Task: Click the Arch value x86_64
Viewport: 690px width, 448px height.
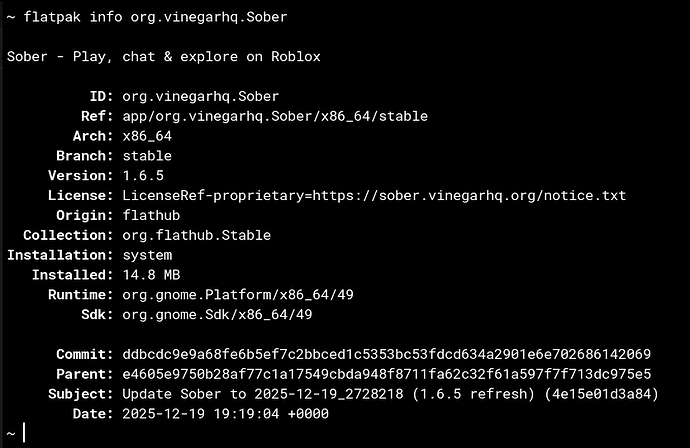Action: tap(147, 136)
